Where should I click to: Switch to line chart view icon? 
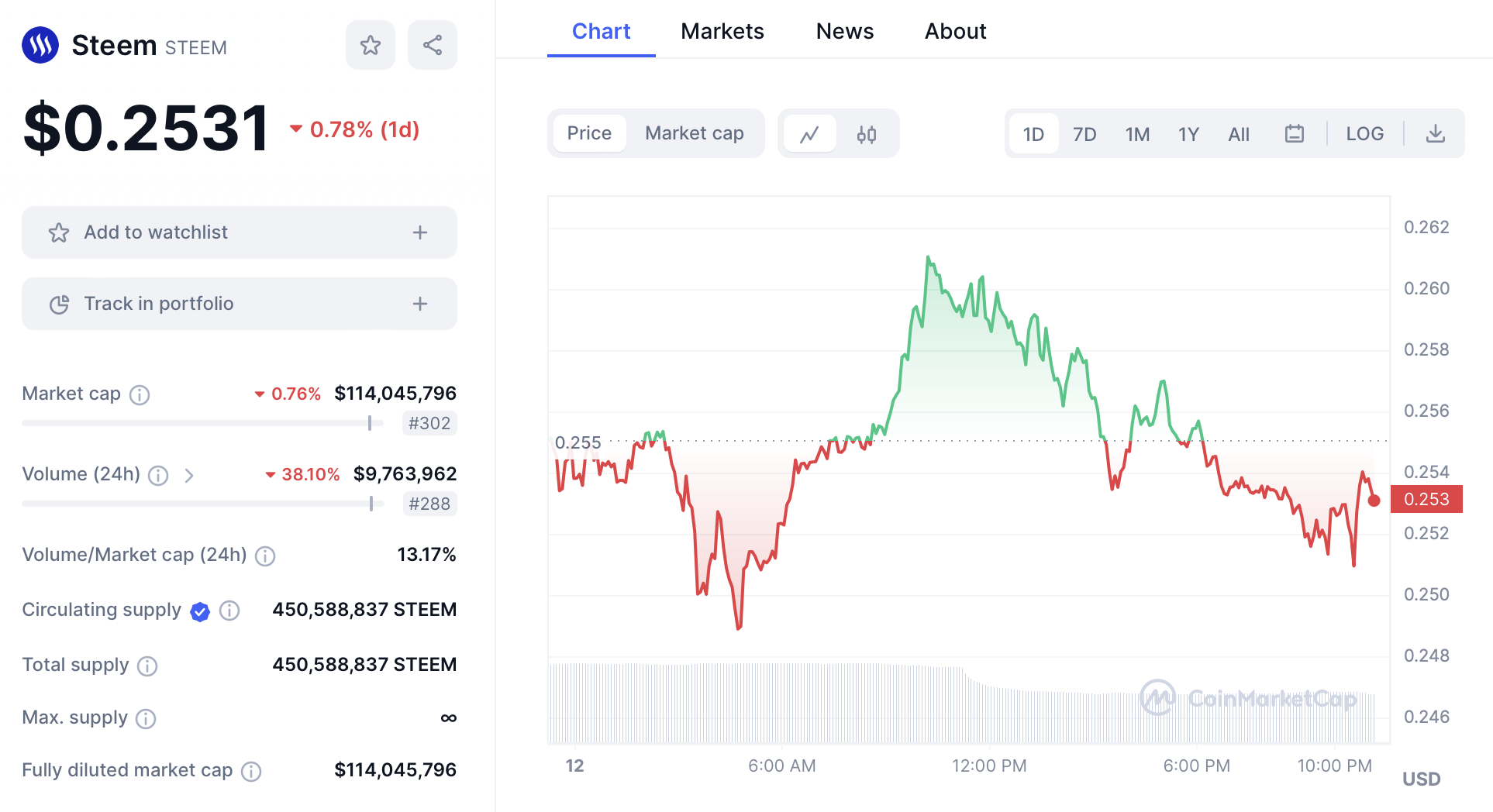(810, 134)
